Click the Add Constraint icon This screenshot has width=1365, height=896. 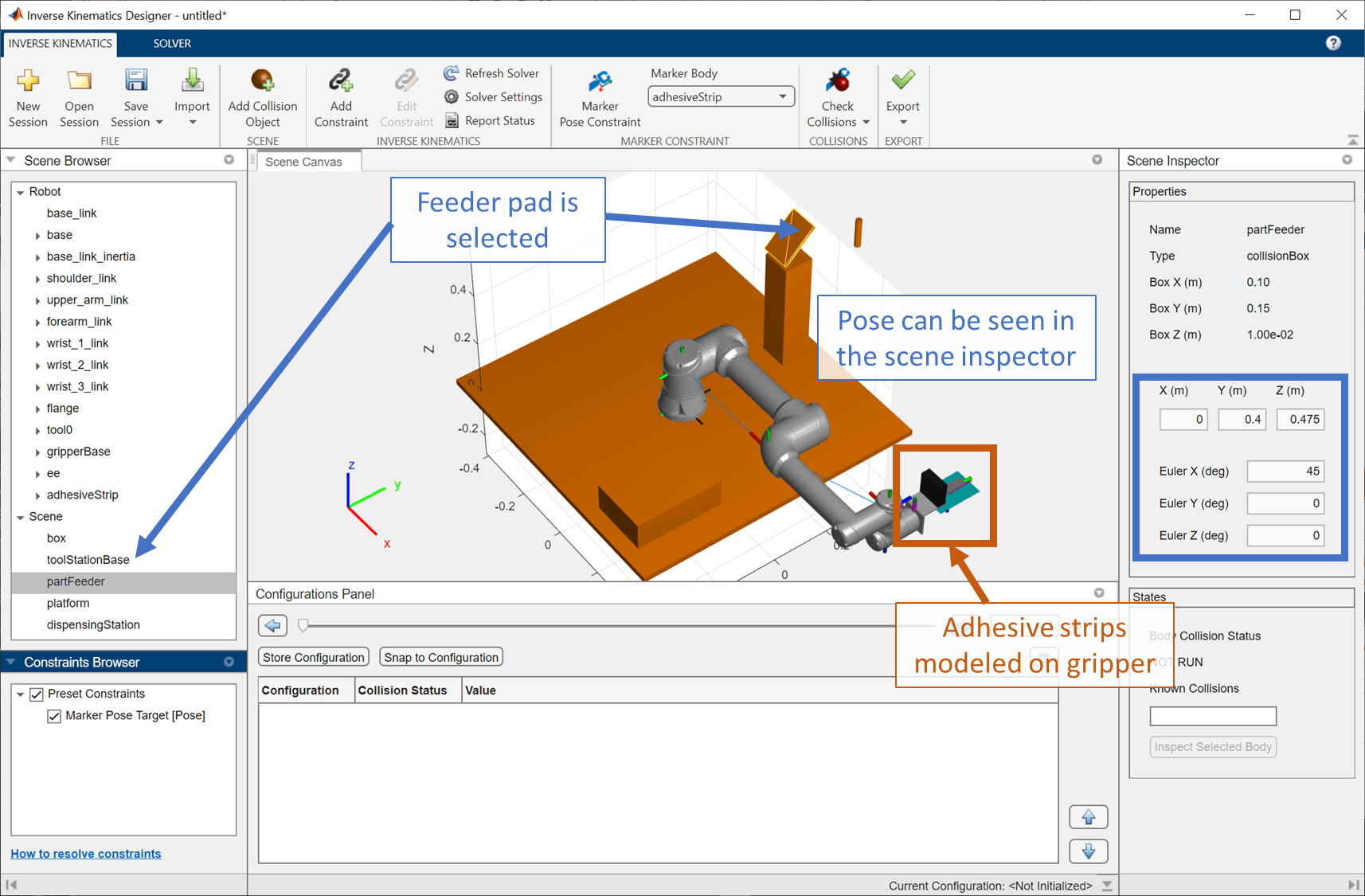click(341, 80)
